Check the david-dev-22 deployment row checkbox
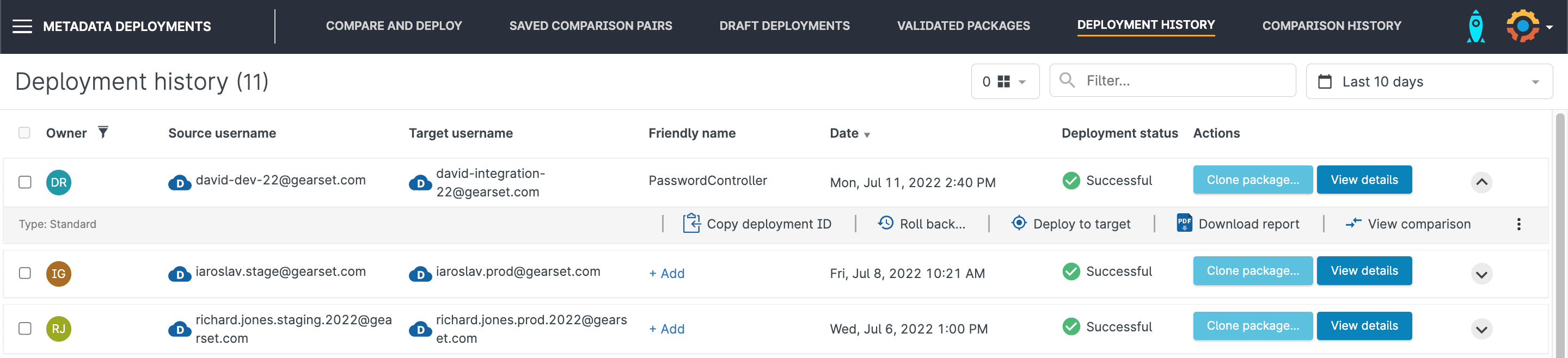Viewport: 1568px width, 358px height. pos(25,182)
